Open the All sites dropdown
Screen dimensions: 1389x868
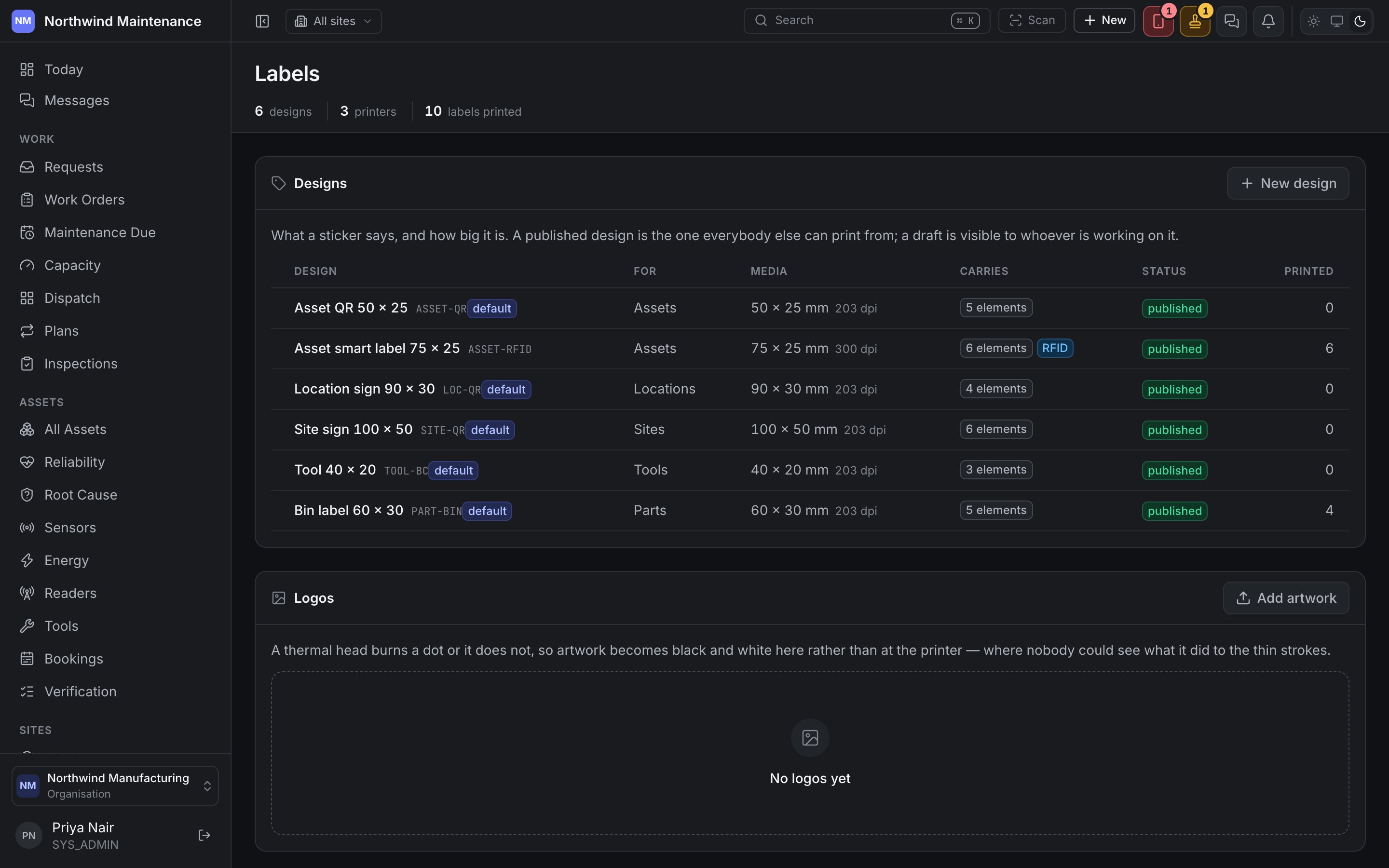[333, 21]
